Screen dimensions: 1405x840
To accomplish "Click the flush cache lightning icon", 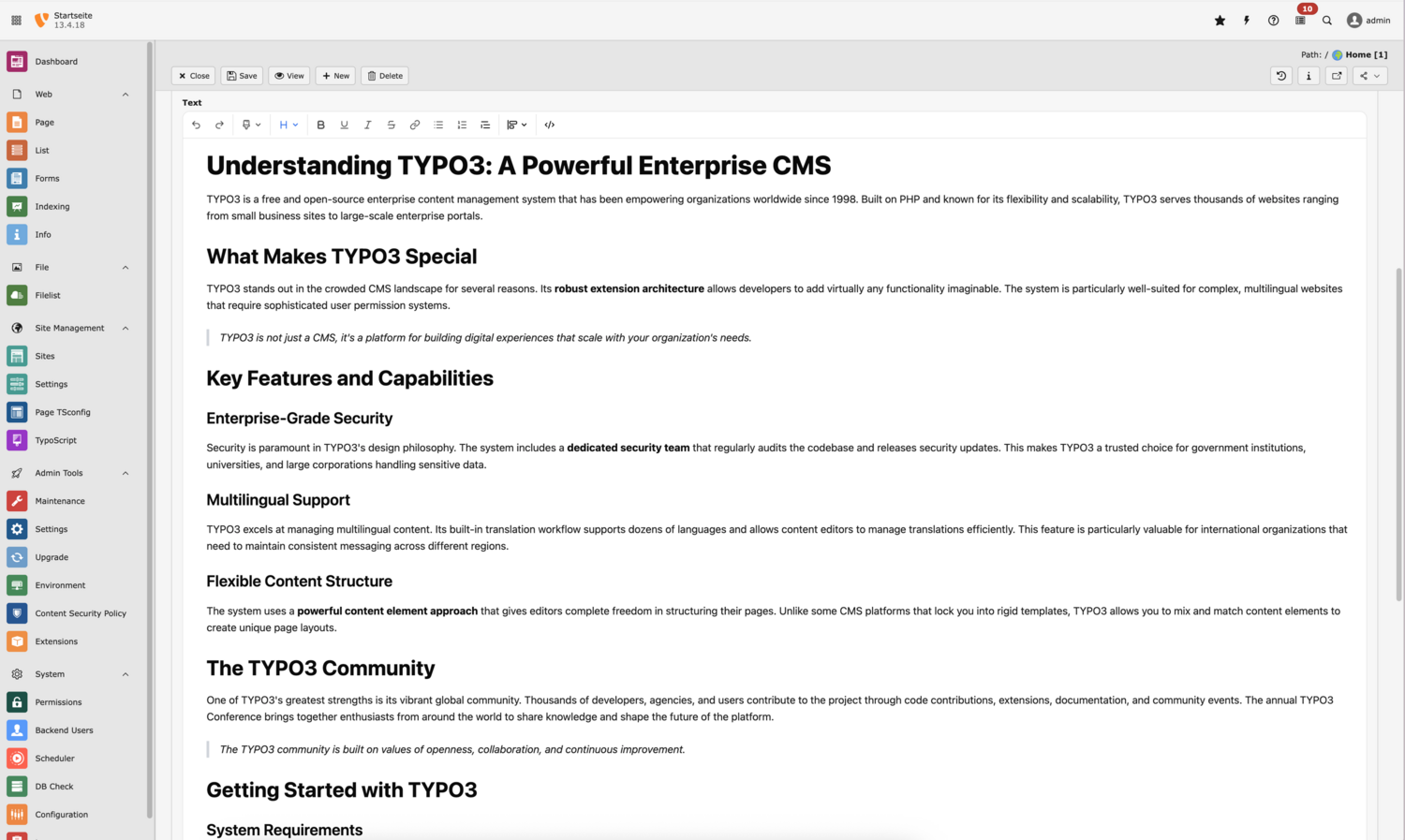I will coord(1247,21).
